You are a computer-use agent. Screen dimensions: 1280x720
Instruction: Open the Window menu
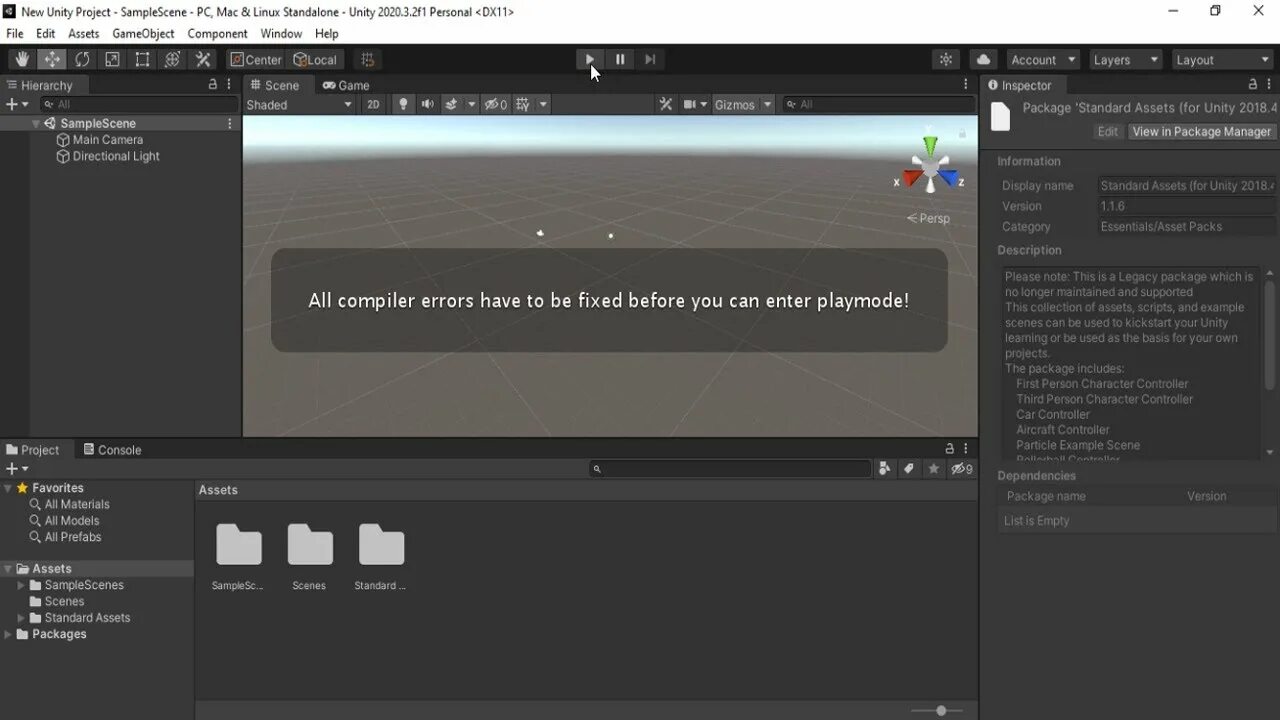pyautogui.click(x=281, y=33)
